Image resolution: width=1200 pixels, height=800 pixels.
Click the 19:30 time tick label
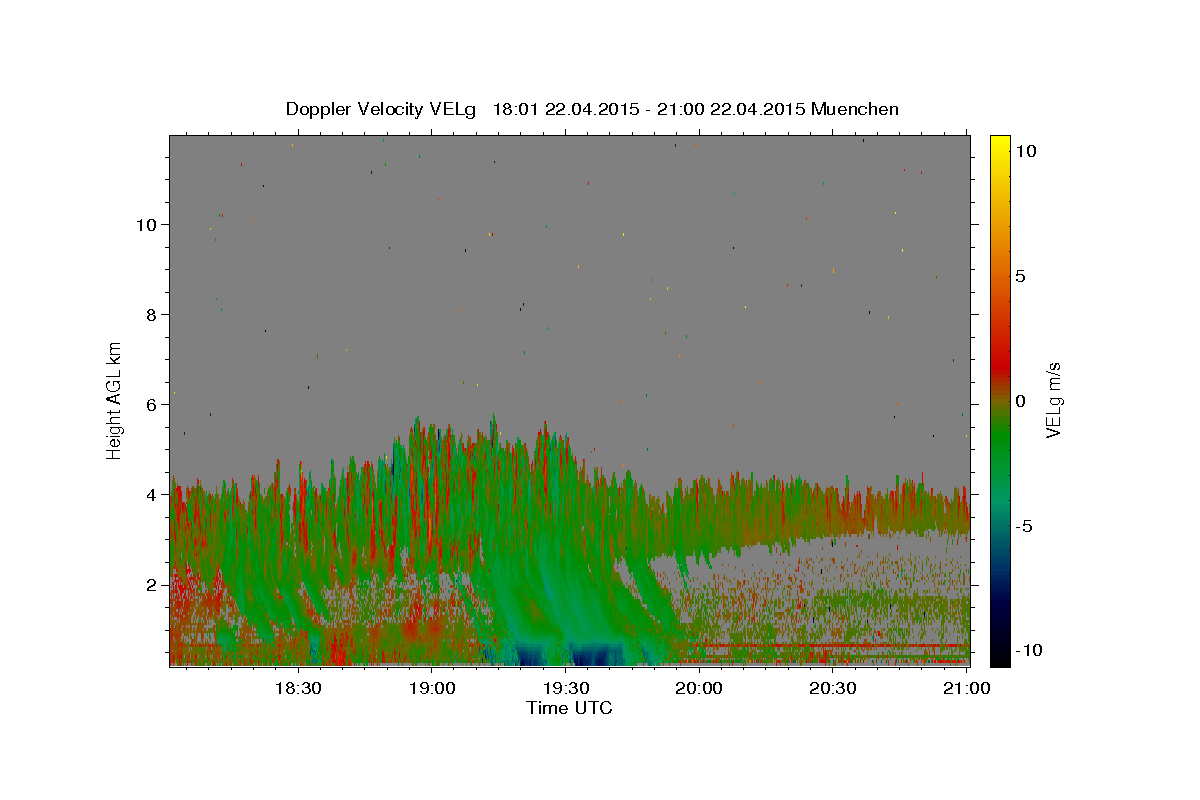565,688
